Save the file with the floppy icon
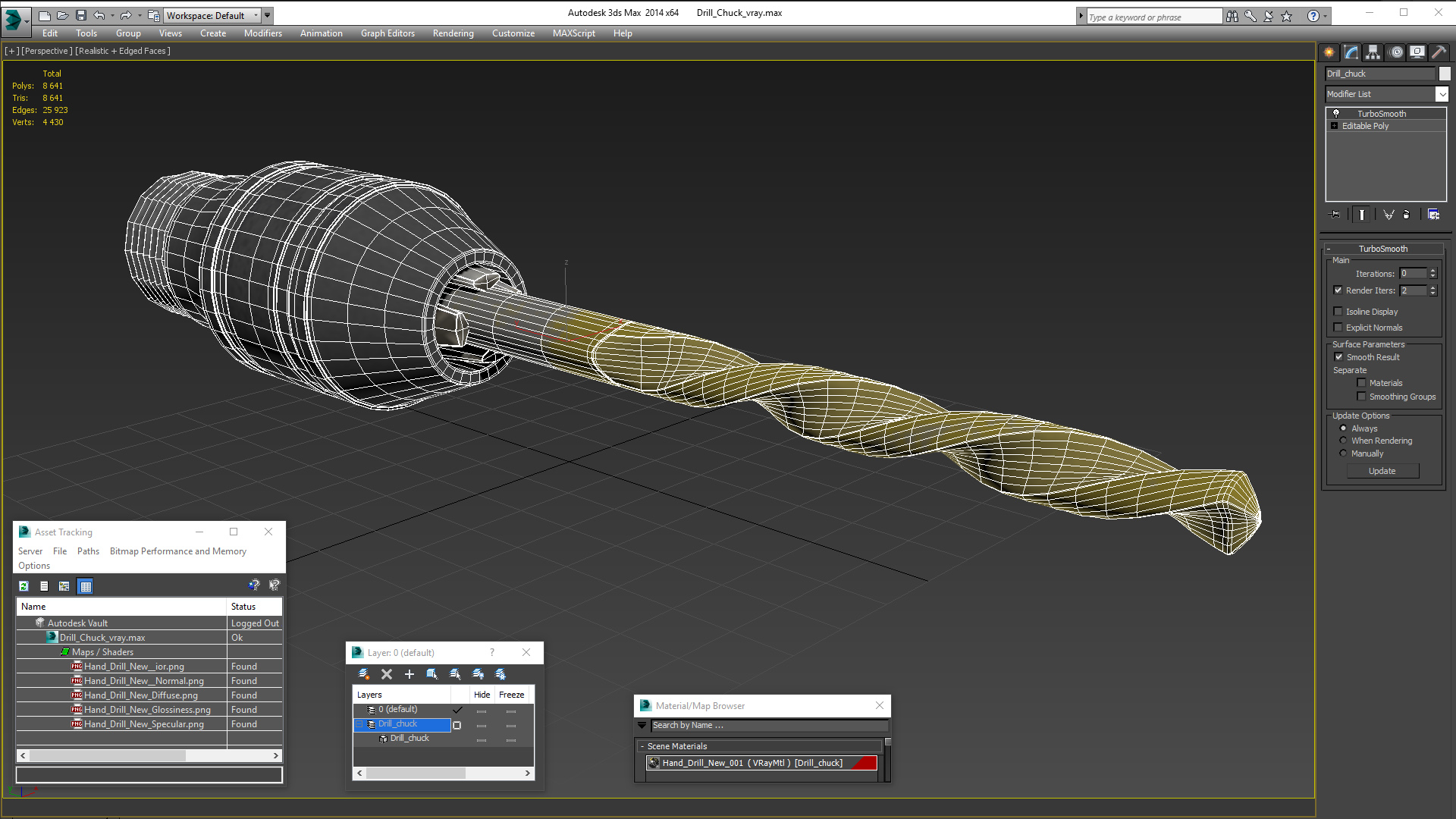The image size is (1456, 819). (x=81, y=15)
